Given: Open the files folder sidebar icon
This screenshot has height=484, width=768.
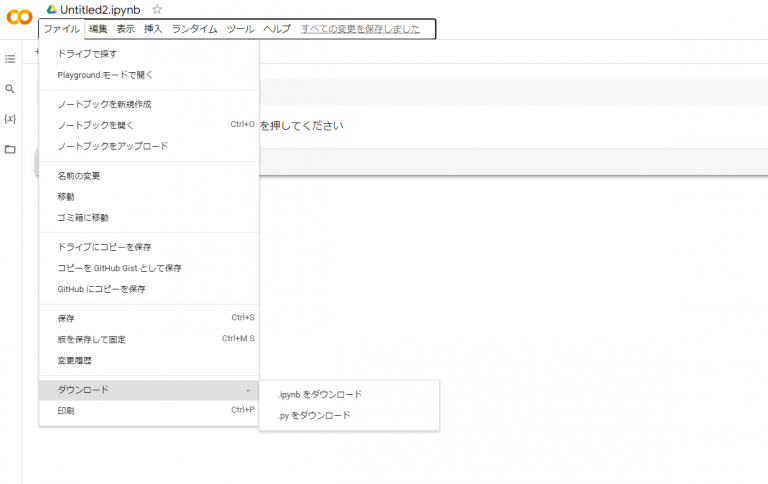Looking at the screenshot, I should [10, 149].
